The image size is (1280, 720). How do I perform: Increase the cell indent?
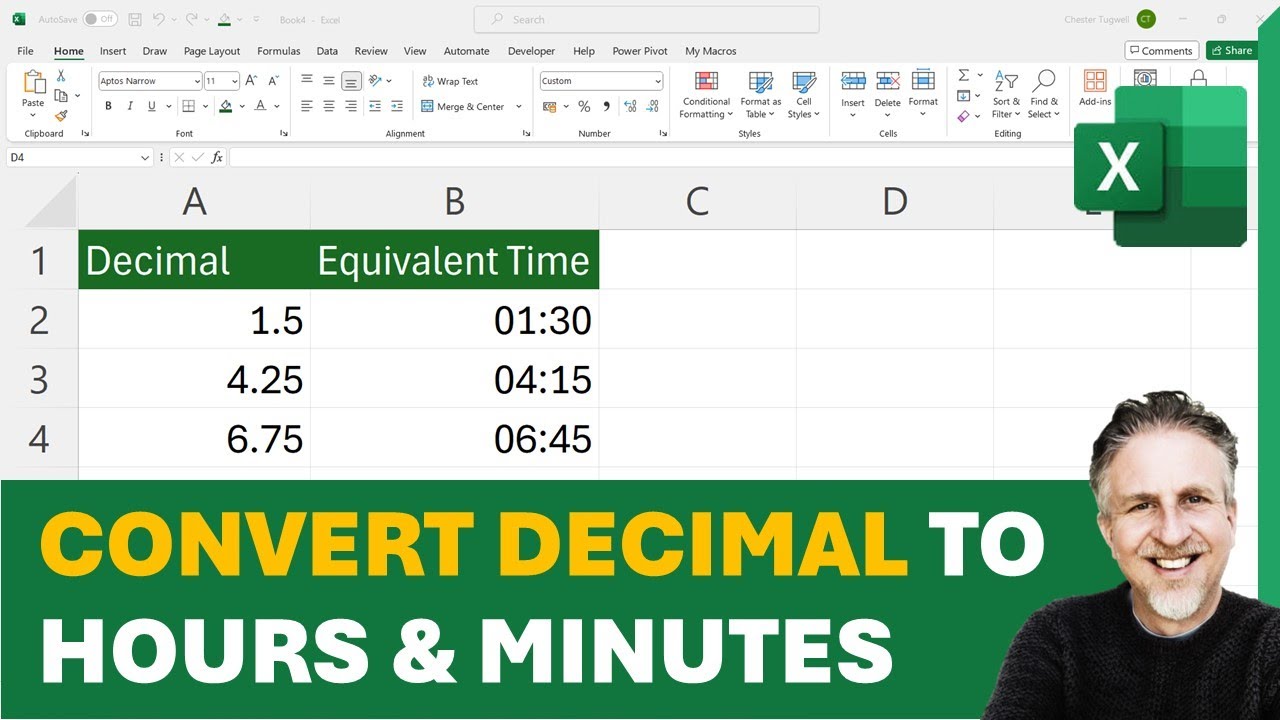(397, 106)
